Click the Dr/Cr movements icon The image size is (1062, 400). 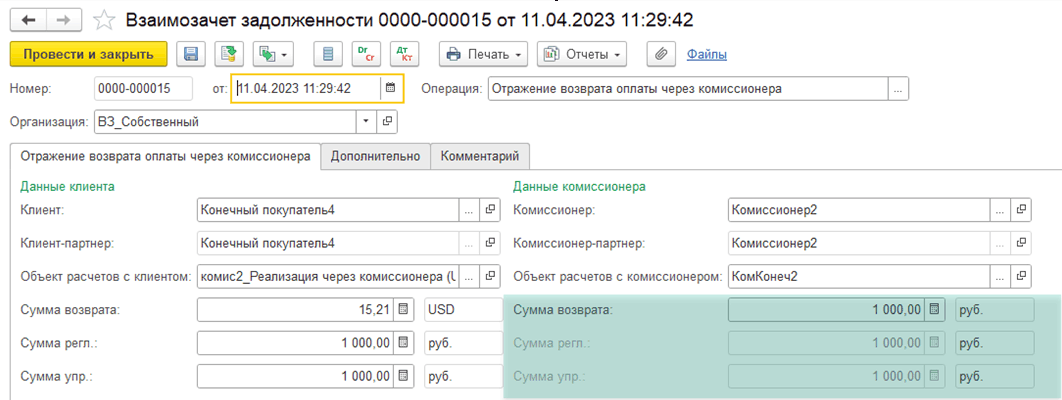coord(366,54)
